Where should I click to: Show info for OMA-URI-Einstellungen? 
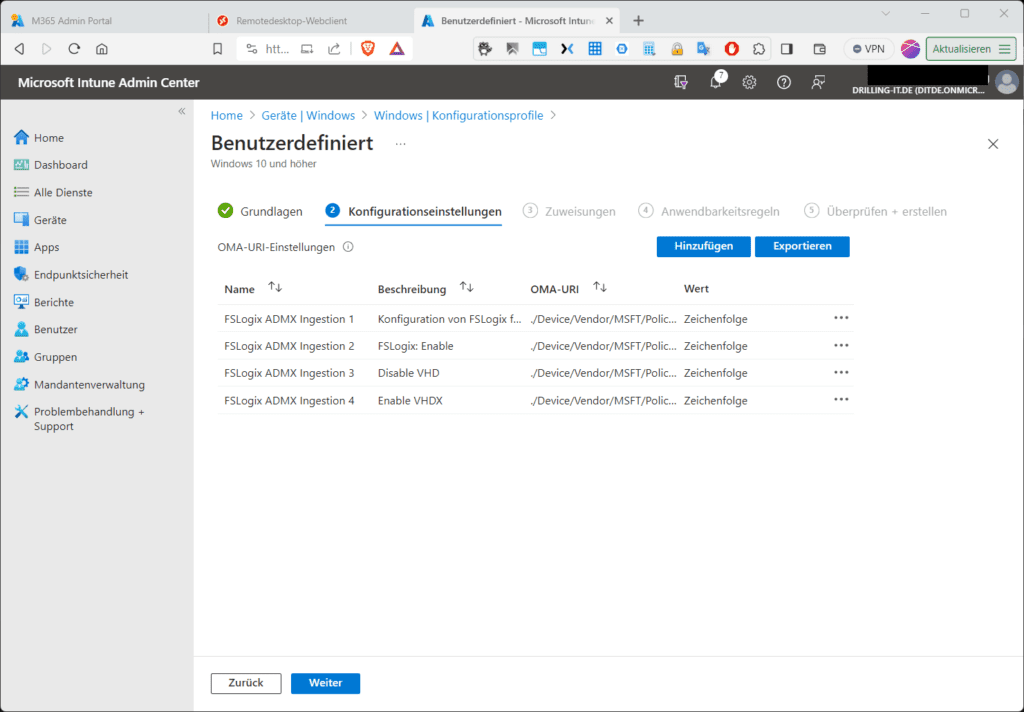click(x=348, y=247)
